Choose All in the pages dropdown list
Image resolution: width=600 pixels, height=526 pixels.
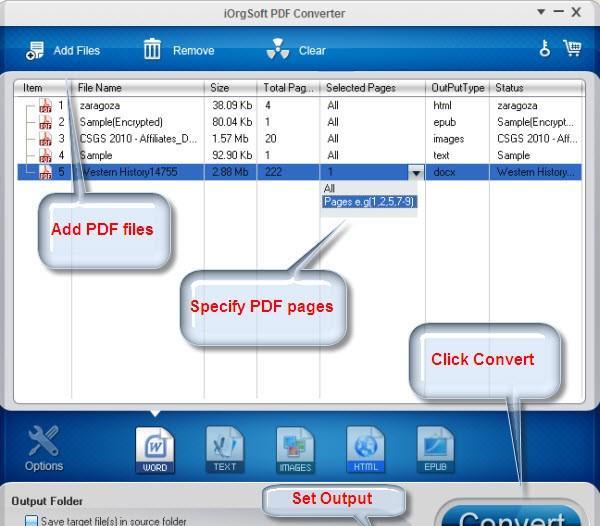pyautogui.click(x=329, y=188)
